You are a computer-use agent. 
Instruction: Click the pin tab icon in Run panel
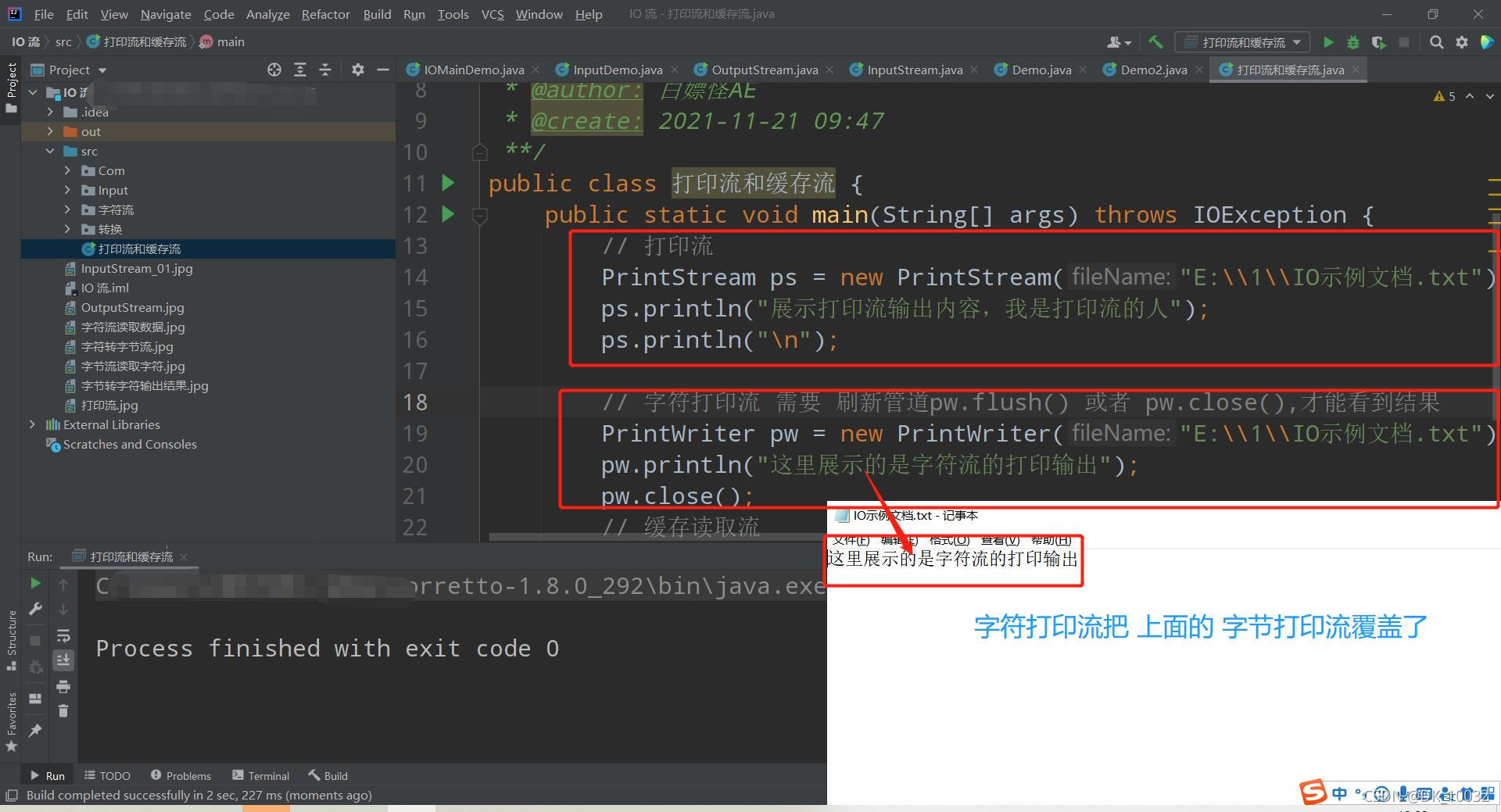coord(35,731)
